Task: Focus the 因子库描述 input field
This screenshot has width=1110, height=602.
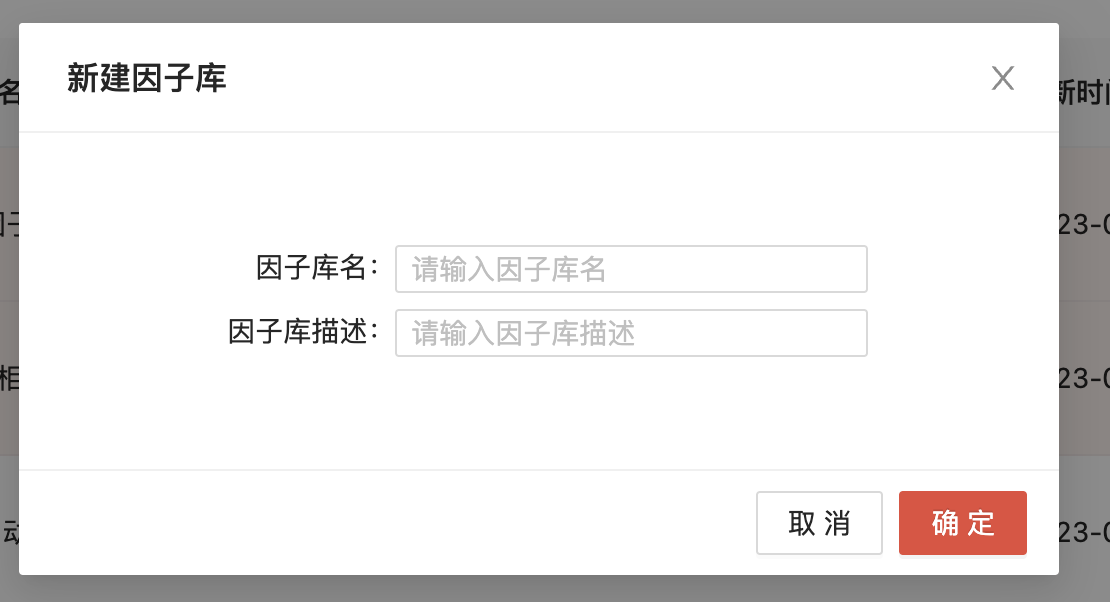Action: tap(631, 333)
